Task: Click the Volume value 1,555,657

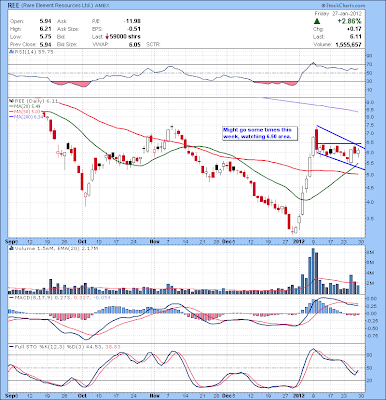Action: [x=347, y=44]
